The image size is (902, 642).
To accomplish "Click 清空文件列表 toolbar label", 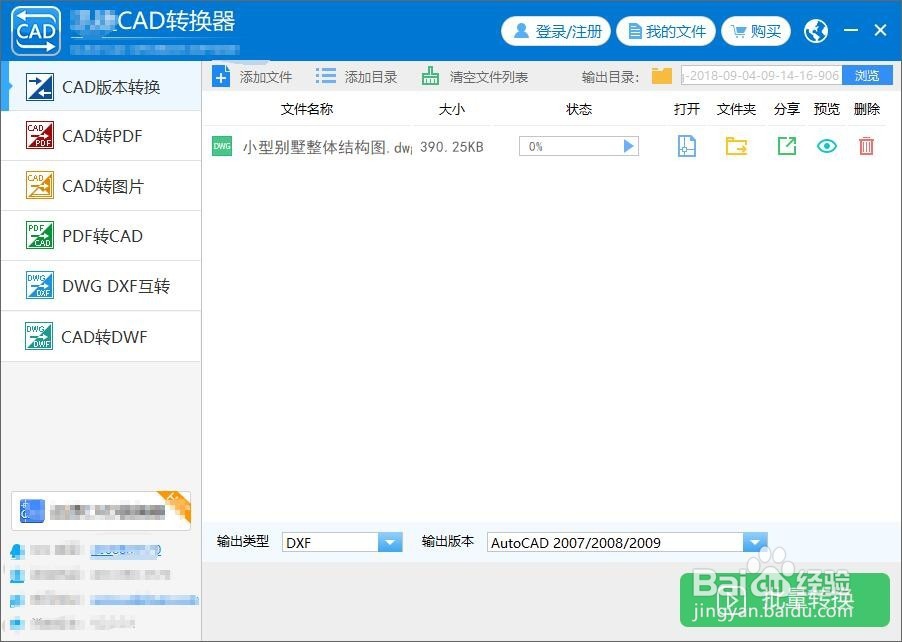I will point(489,77).
